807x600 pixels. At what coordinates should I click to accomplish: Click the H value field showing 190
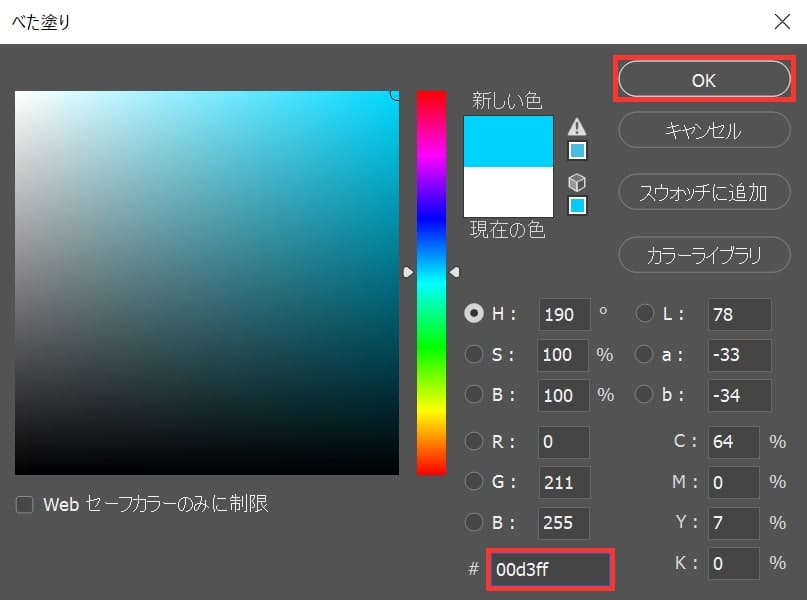[x=564, y=314]
